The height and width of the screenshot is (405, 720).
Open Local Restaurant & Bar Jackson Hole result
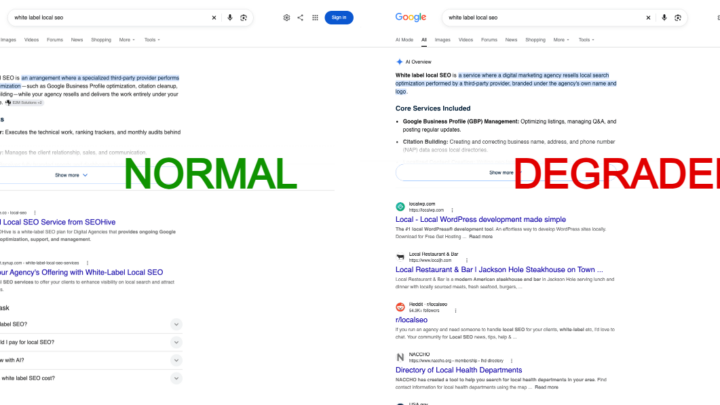click(499, 270)
